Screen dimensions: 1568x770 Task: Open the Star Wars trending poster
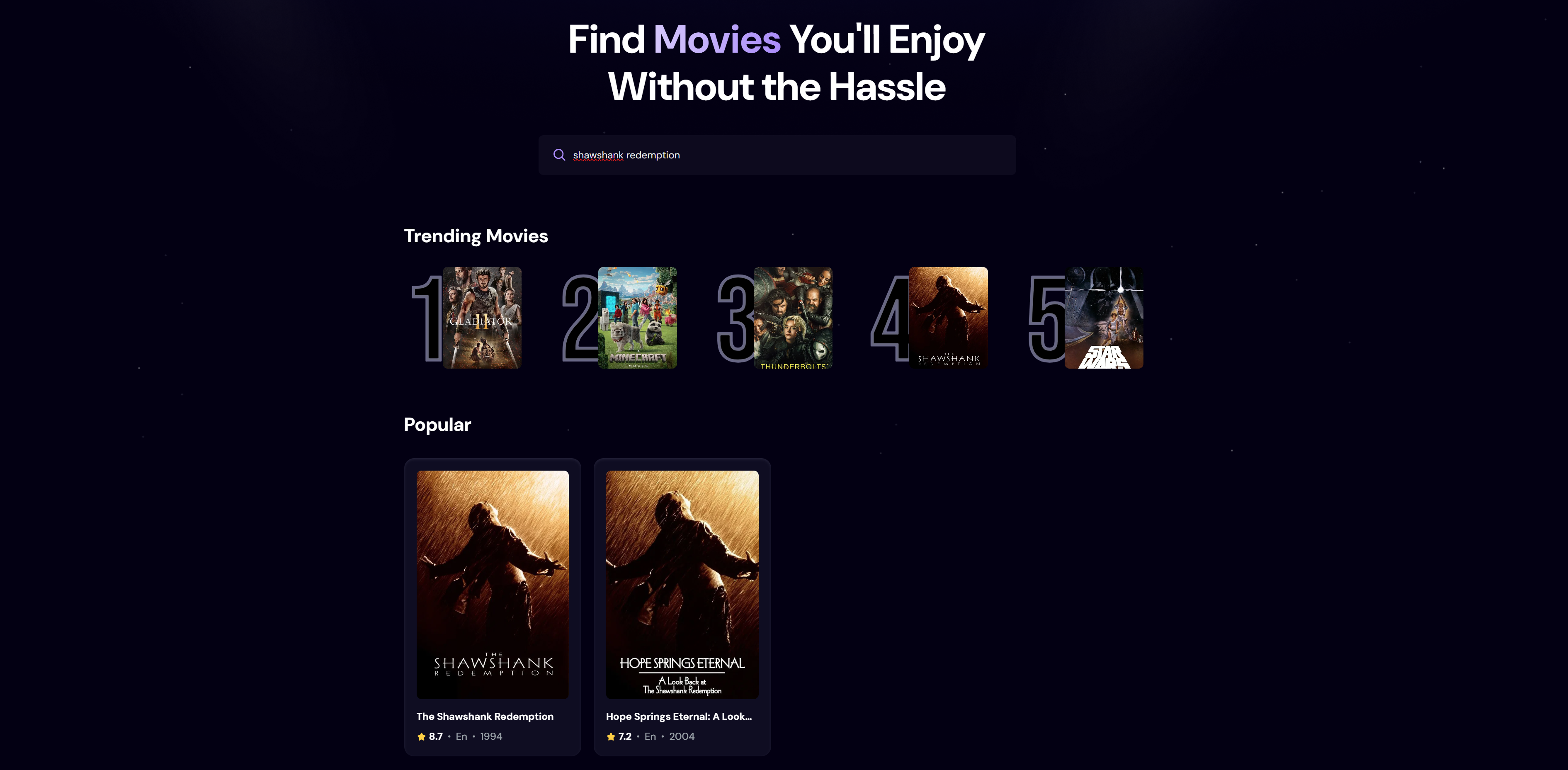coord(1104,318)
